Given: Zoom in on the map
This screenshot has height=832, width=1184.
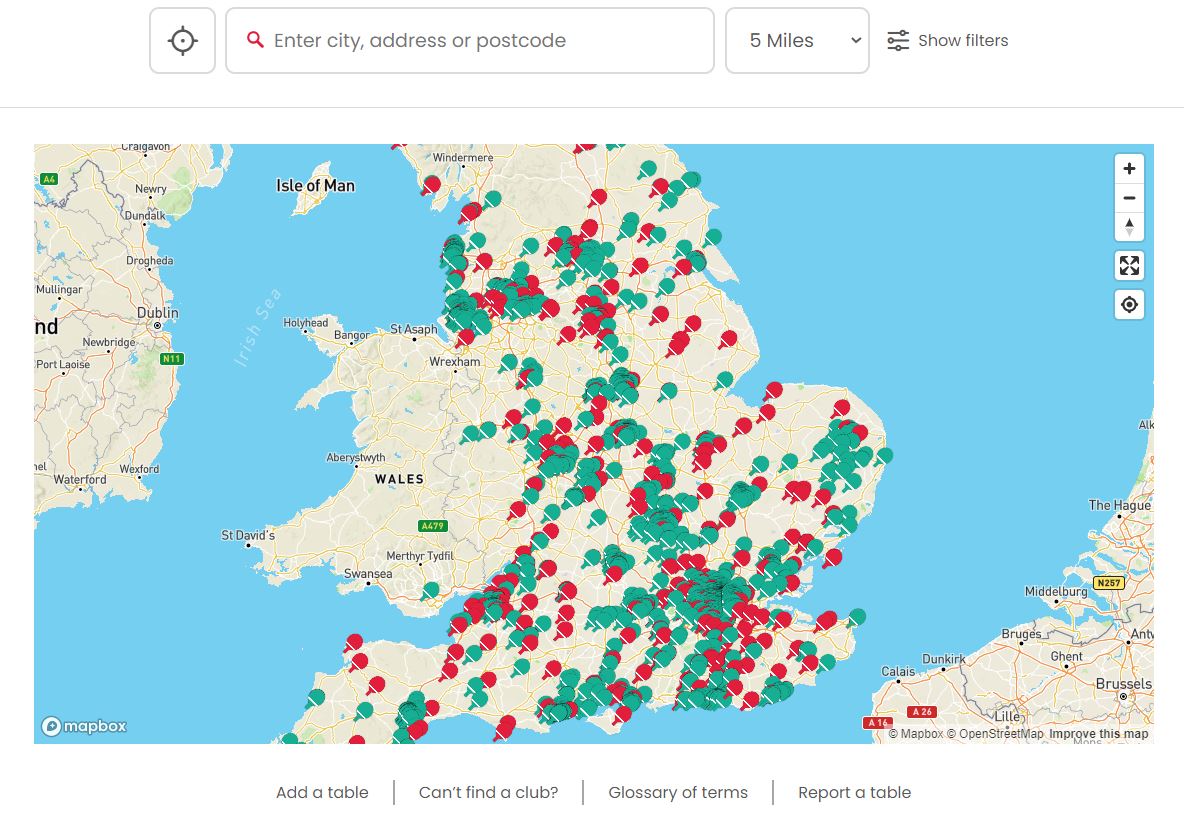Looking at the screenshot, I should 1129,168.
